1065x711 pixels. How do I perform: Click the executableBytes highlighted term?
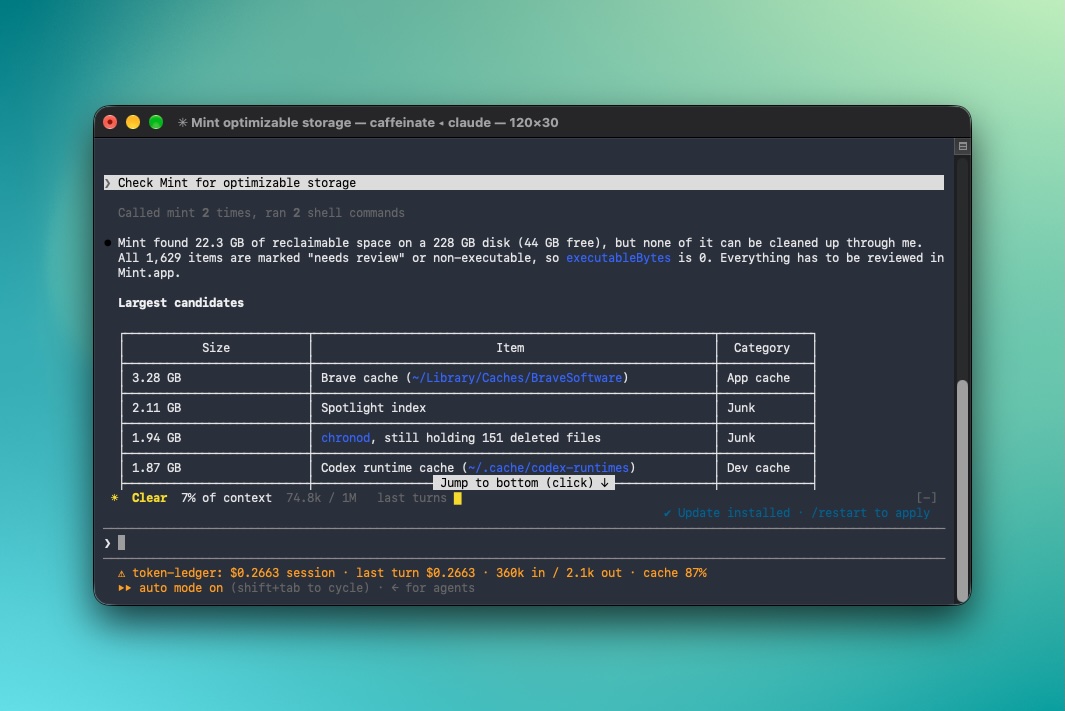click(618, 258)
